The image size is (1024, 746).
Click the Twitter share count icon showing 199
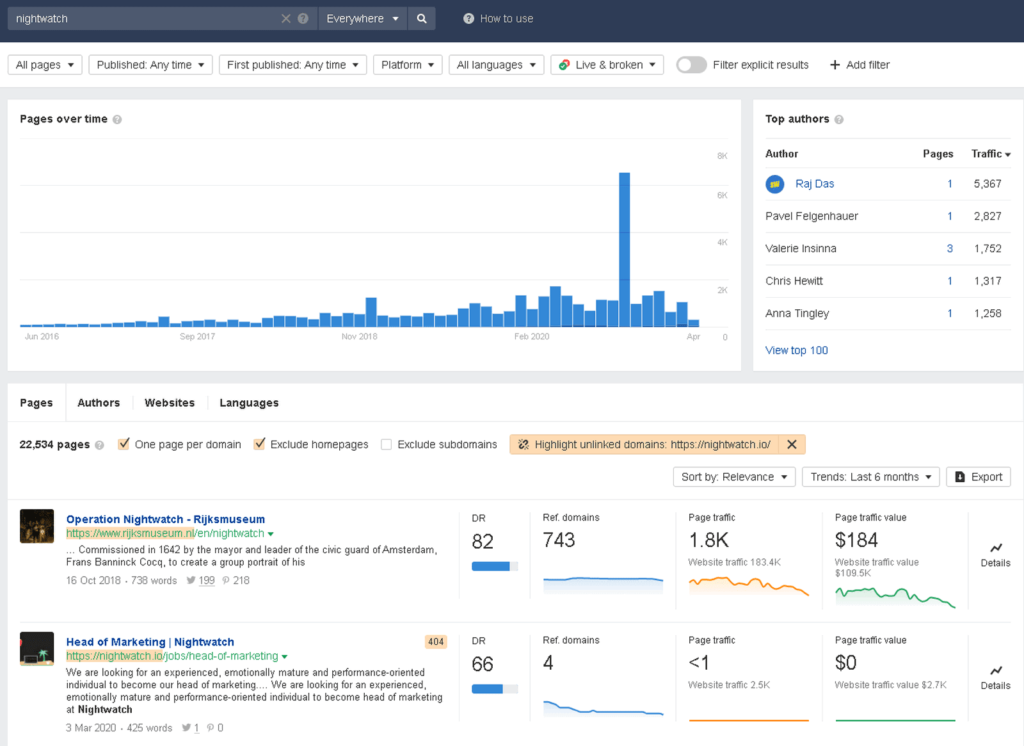click(191, 580)
